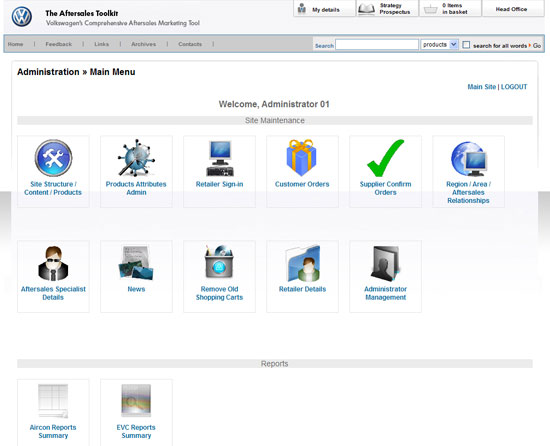Click the Site Maintenance section header
Screen dimensions: 550x446
[275, 120]
